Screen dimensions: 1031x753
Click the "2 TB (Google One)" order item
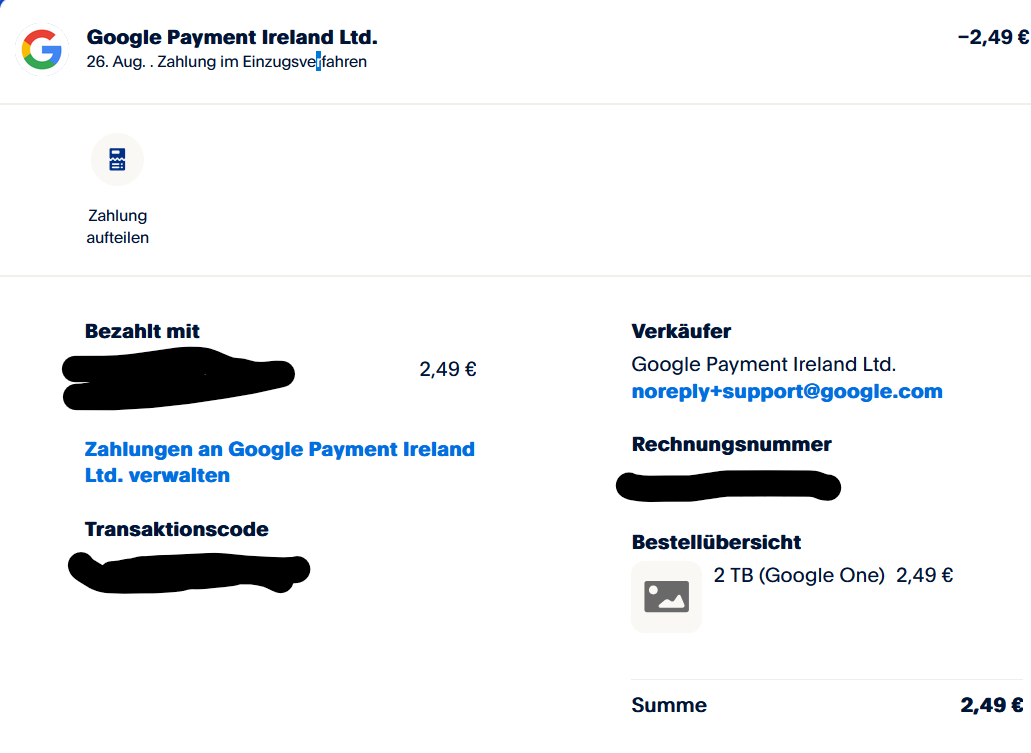pyautogui.click(x=799, y=575)
